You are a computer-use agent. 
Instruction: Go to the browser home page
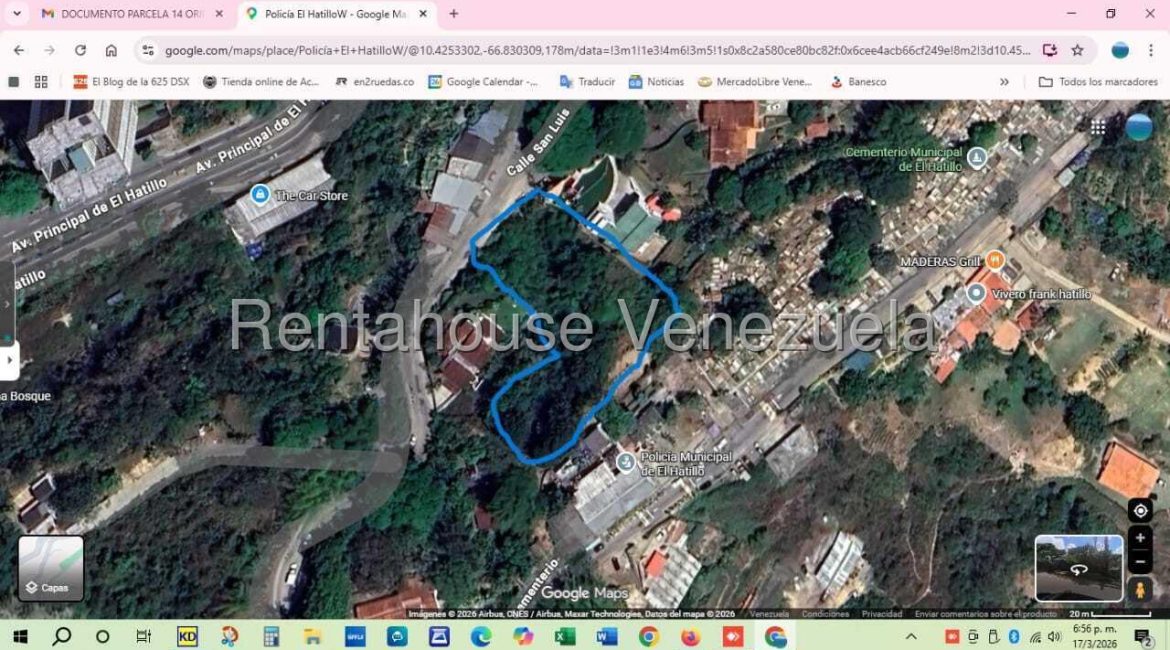pyautogui.click(x=111, y=50)
